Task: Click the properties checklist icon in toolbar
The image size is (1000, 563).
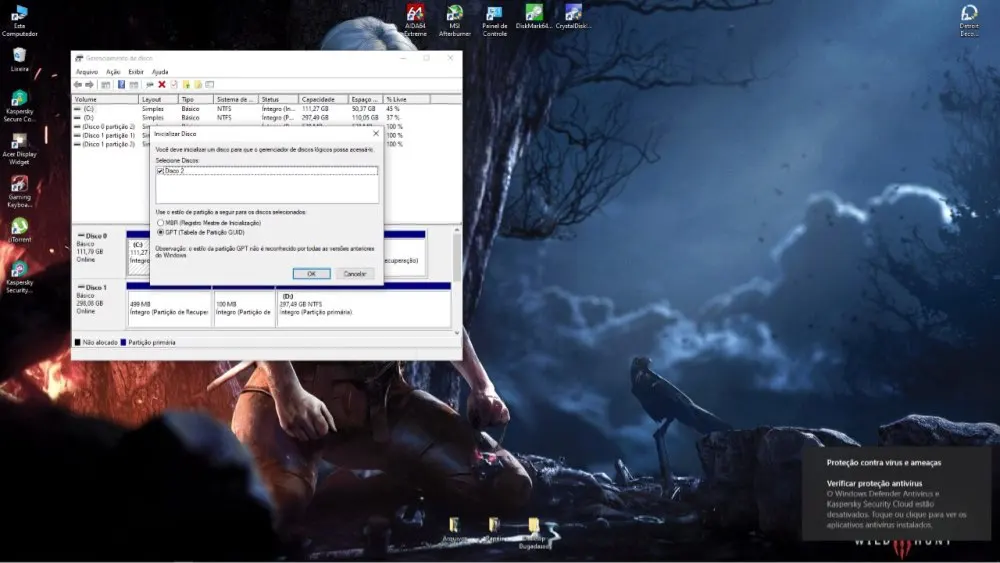Action: point(174,85)
